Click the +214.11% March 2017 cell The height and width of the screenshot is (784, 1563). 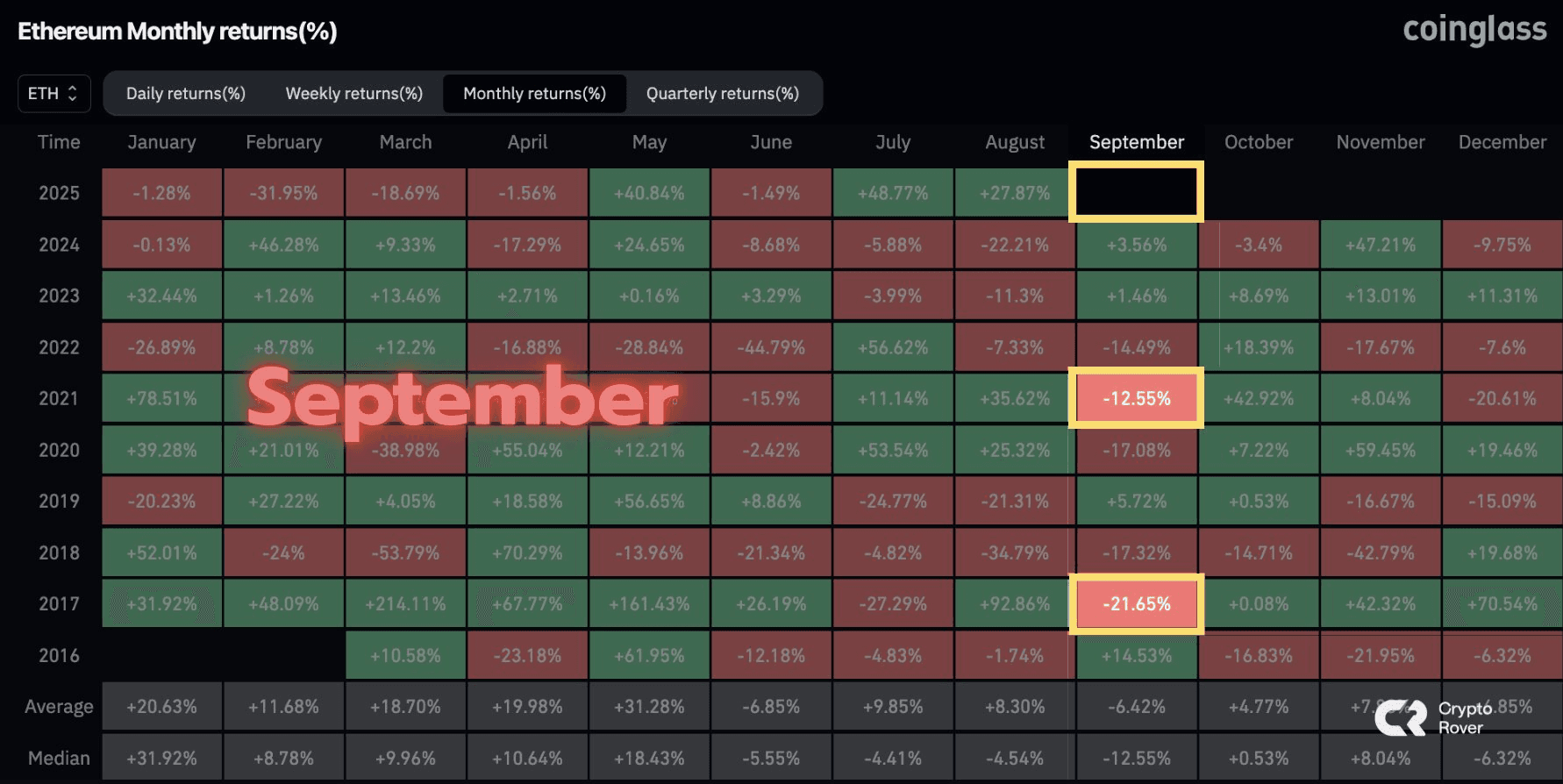pos(405,603)
